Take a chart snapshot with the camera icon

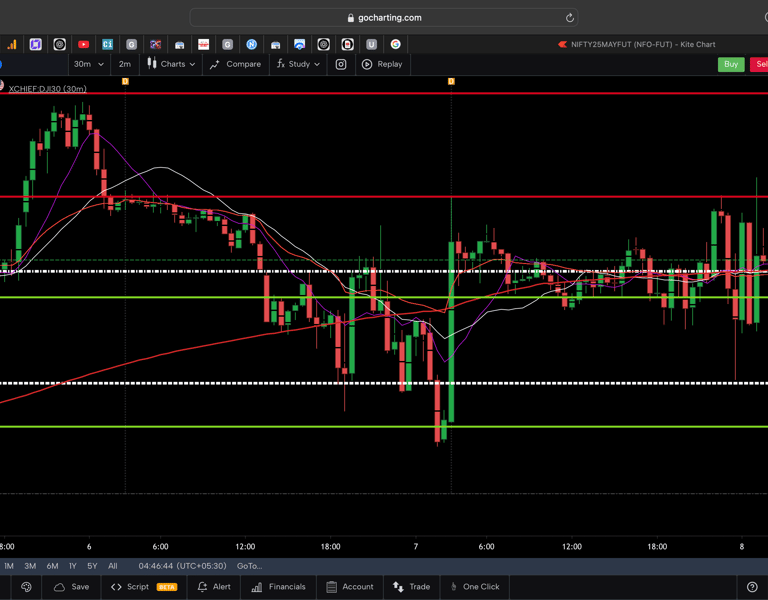click(341, 64)
